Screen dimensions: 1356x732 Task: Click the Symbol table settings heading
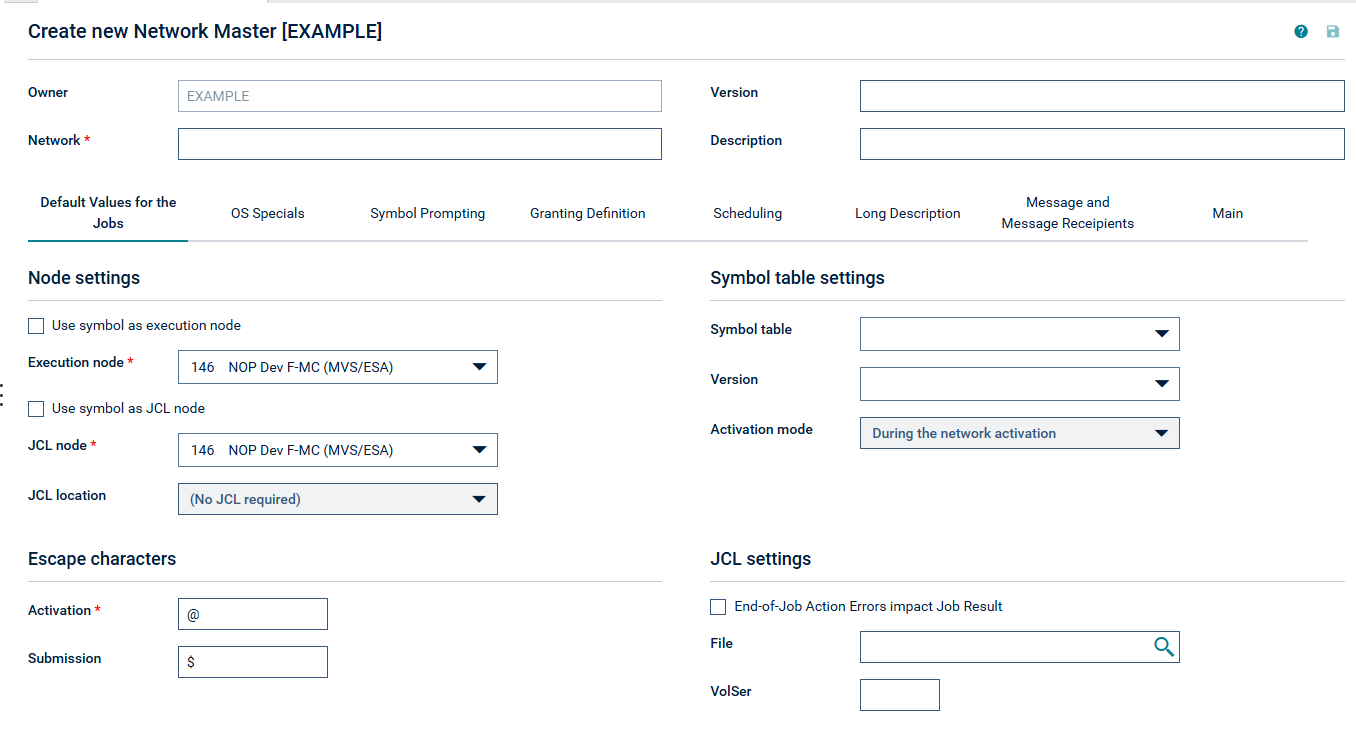click(x=797, y=278)
